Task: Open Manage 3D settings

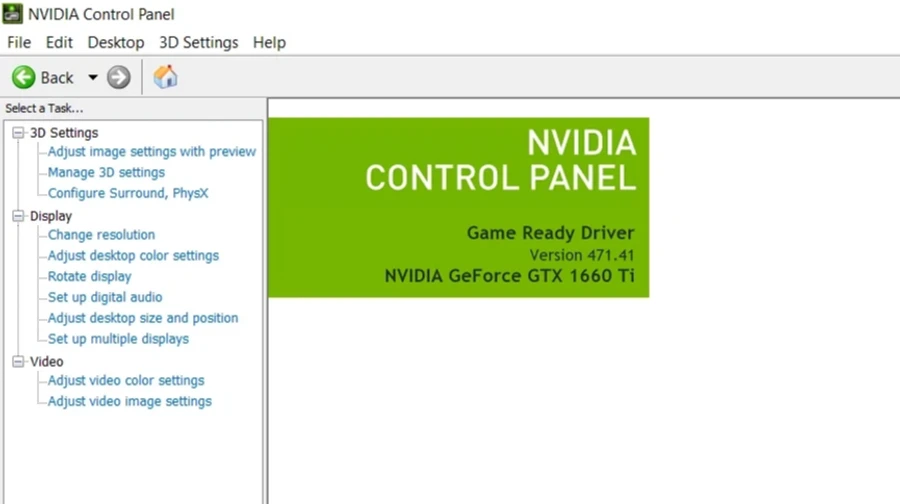Action: coord(106,172)
